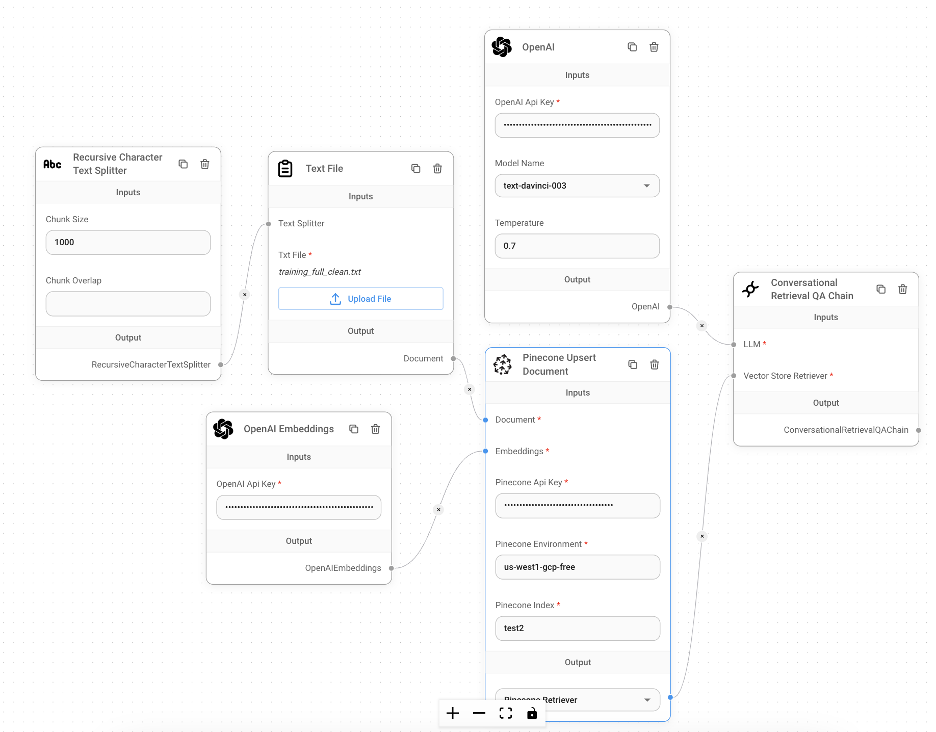Click the Vector Store Retriever input handle
The height and width of the screenshot is (732, 936).
(734, 376)
